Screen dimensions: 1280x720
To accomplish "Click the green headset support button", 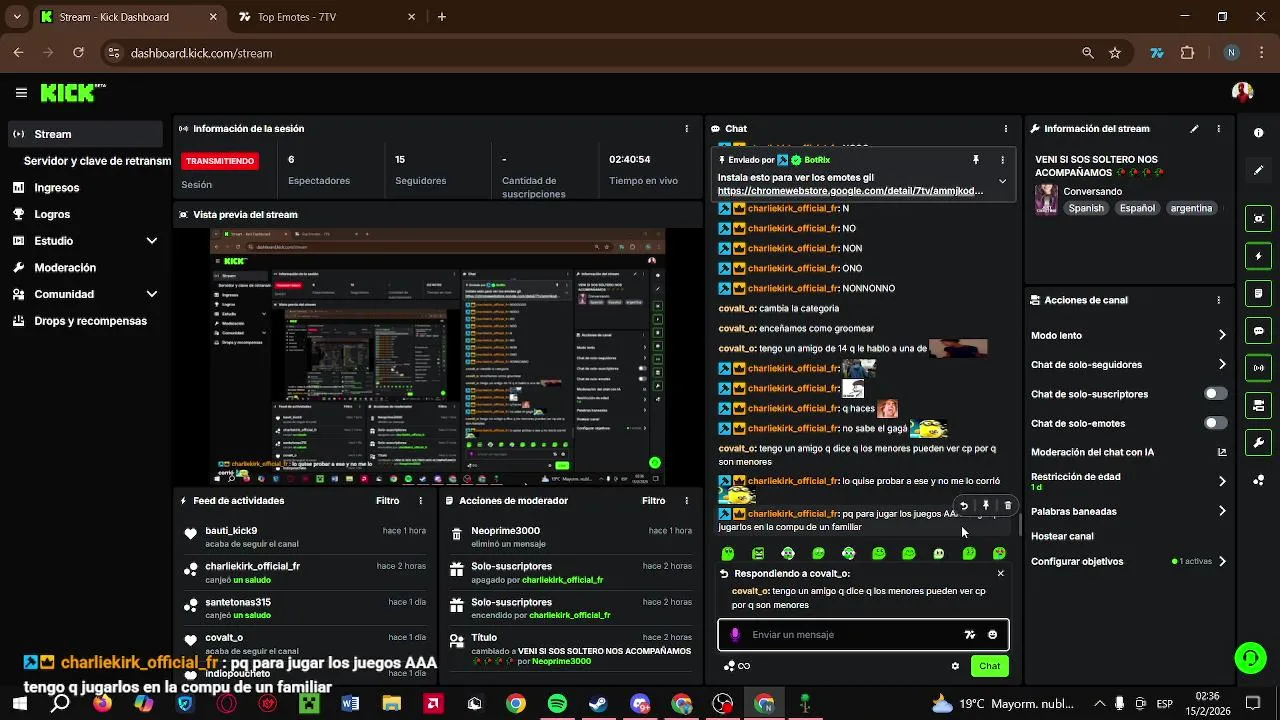I will [x=1250, y=657].
